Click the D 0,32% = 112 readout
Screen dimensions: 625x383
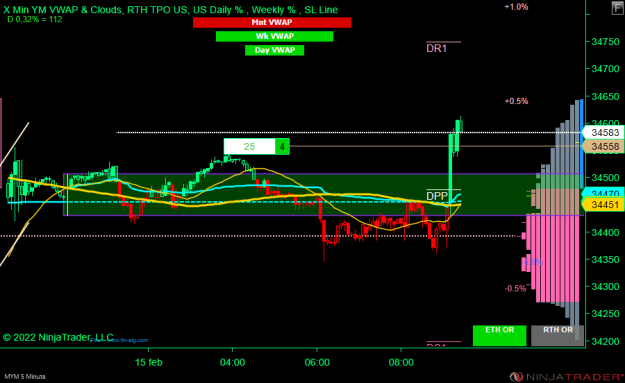pos(35,19)
